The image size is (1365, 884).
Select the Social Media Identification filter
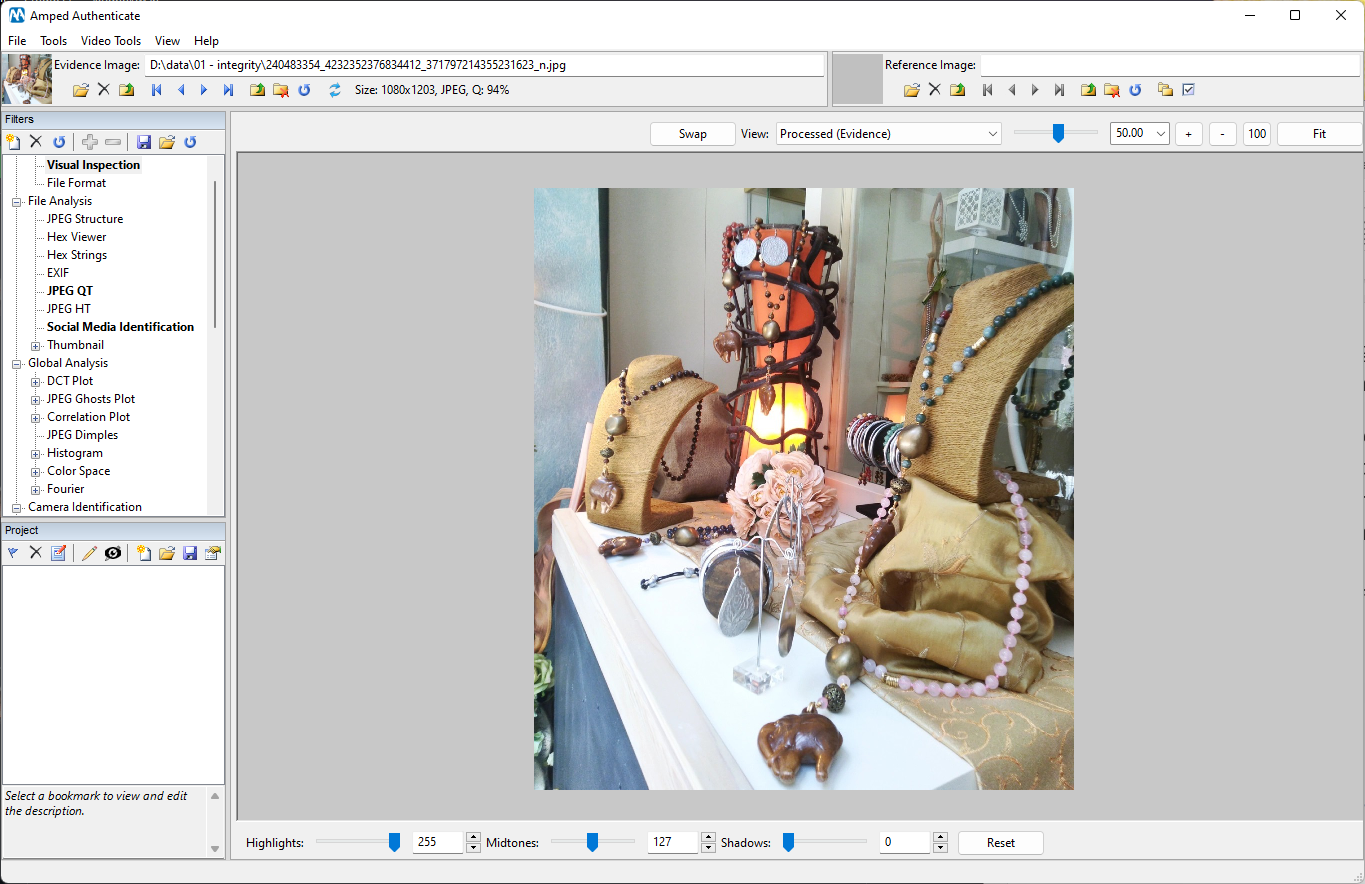tap(119, 326)
